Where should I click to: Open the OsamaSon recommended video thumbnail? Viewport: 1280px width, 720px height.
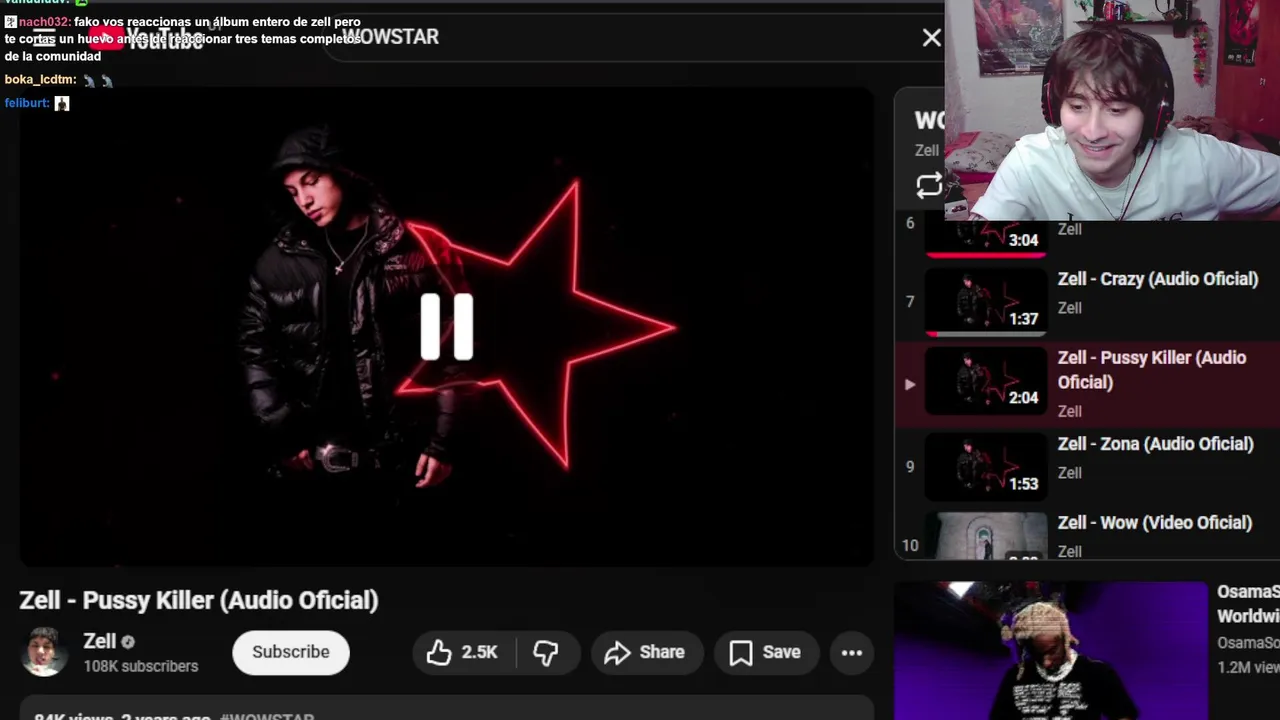[1051, 651]
